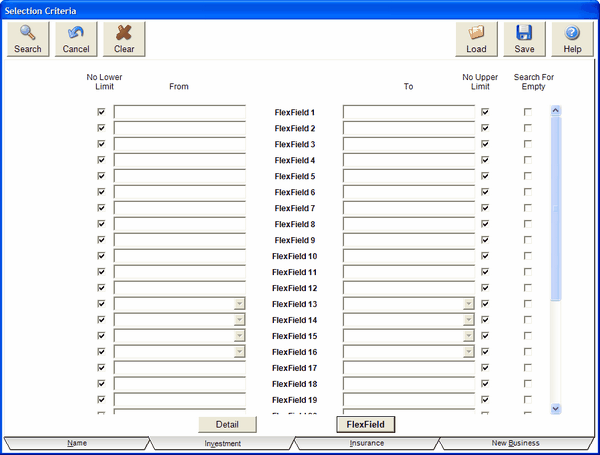Expand the To dropdown for FlexField 14

click(x=468, y=320)
